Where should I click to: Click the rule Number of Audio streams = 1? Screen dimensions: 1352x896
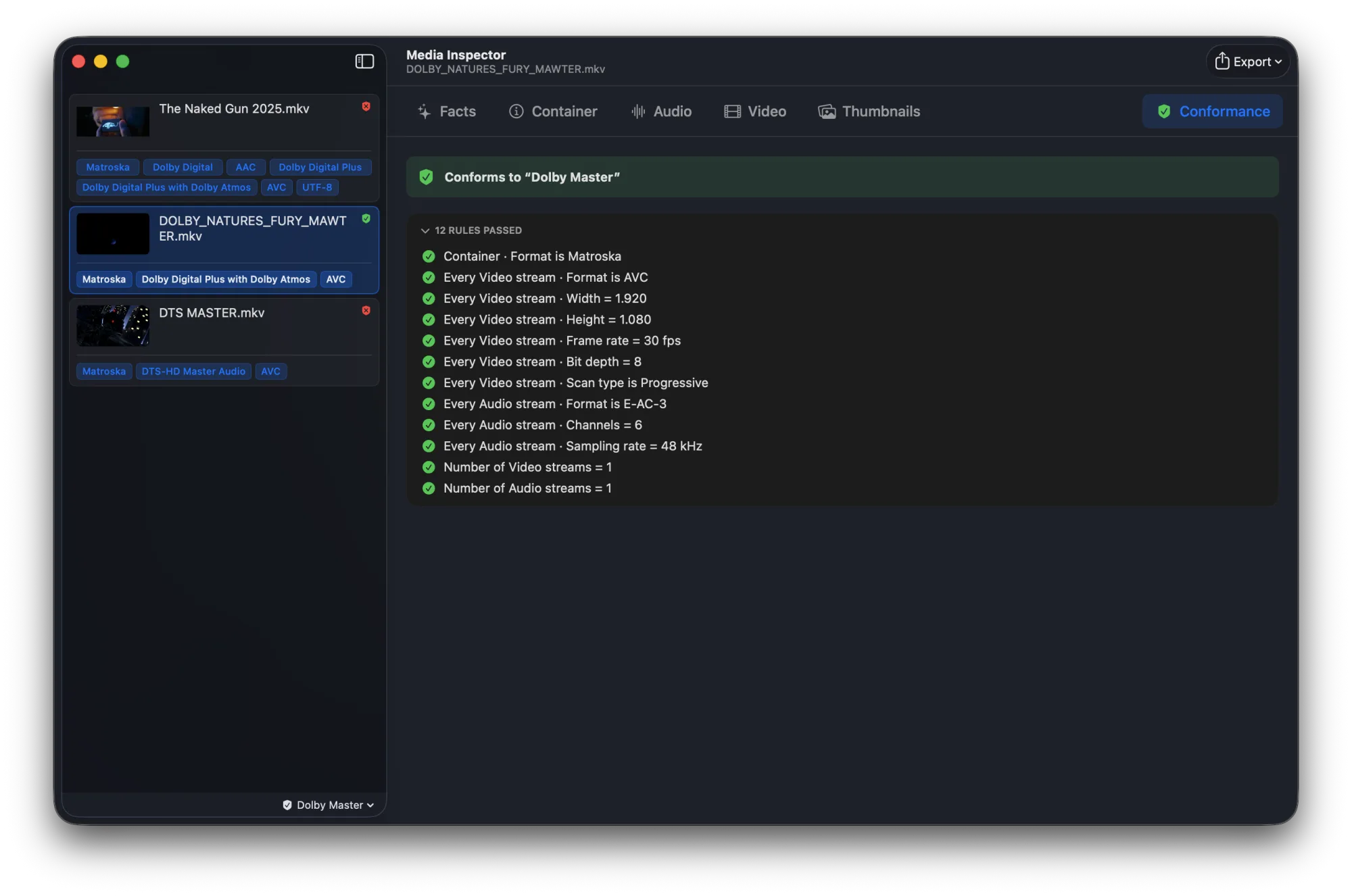(x=527, y=488)
